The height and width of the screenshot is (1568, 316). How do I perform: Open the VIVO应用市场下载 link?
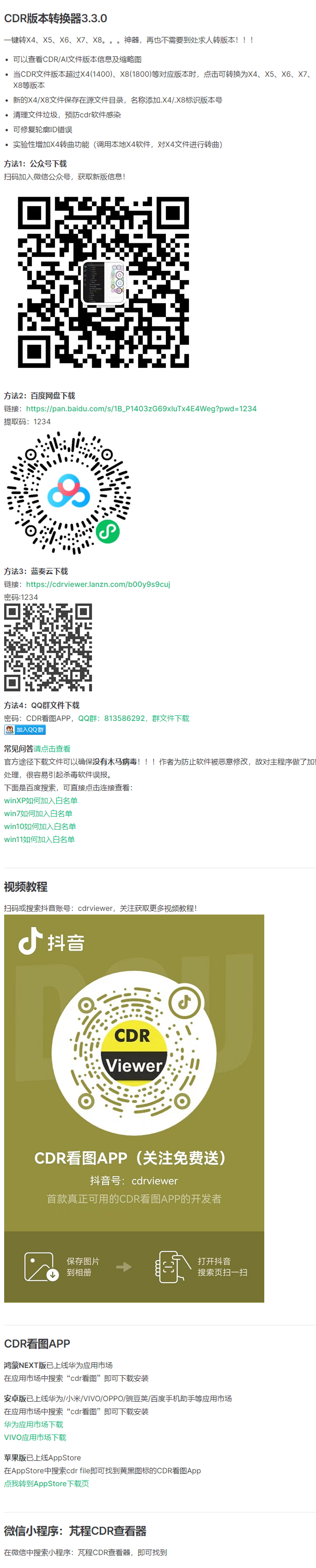35,1437
